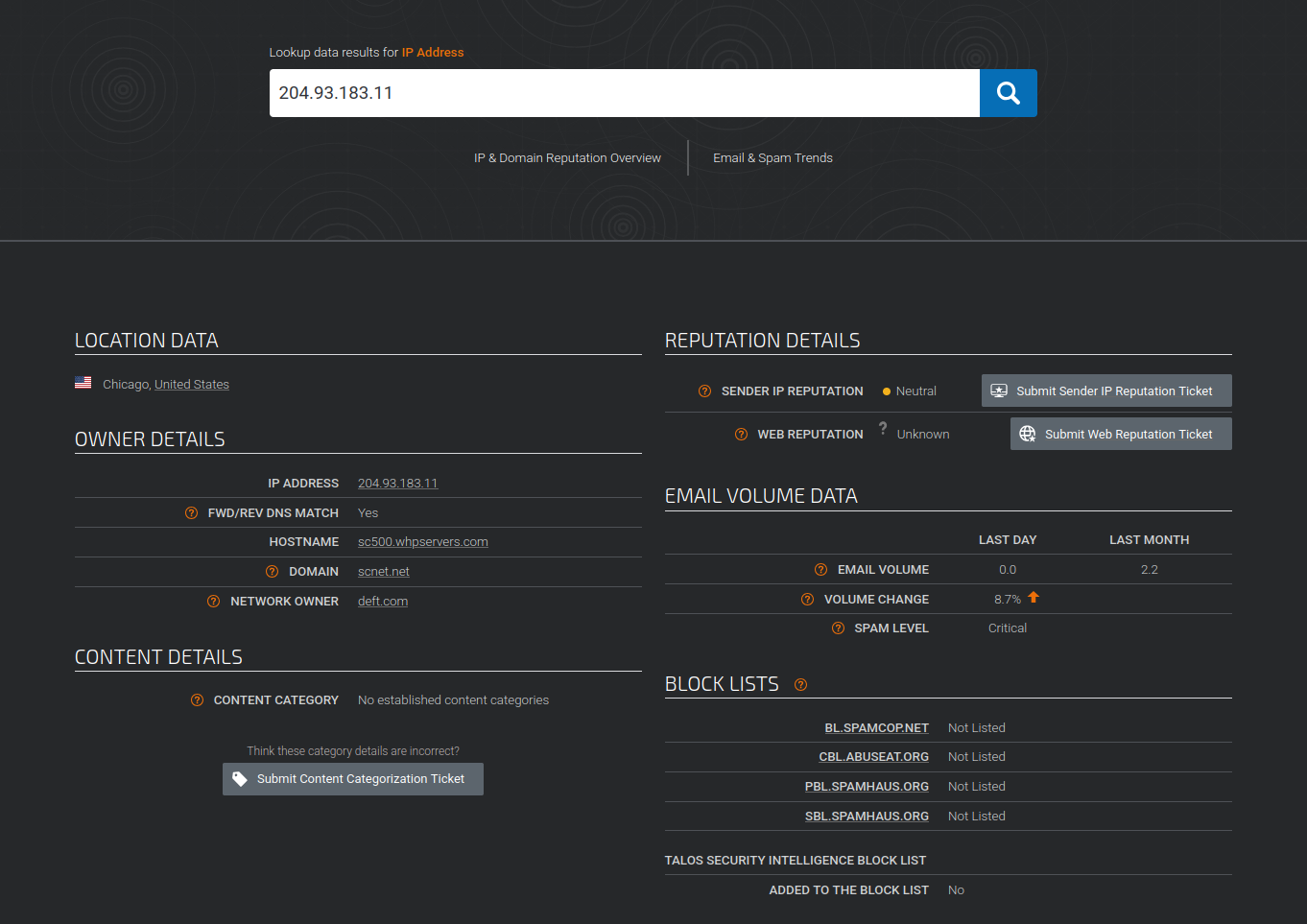Click inside the IP address search field

[624, 92]
